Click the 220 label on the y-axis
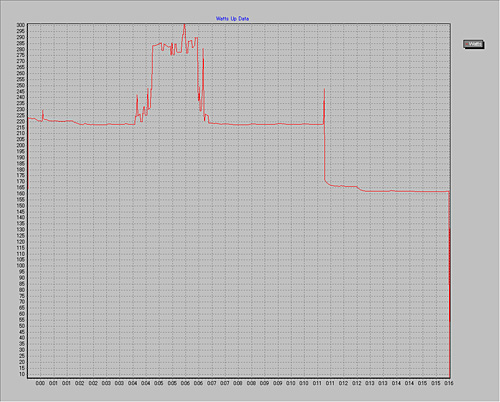 (x=21, y=121)
